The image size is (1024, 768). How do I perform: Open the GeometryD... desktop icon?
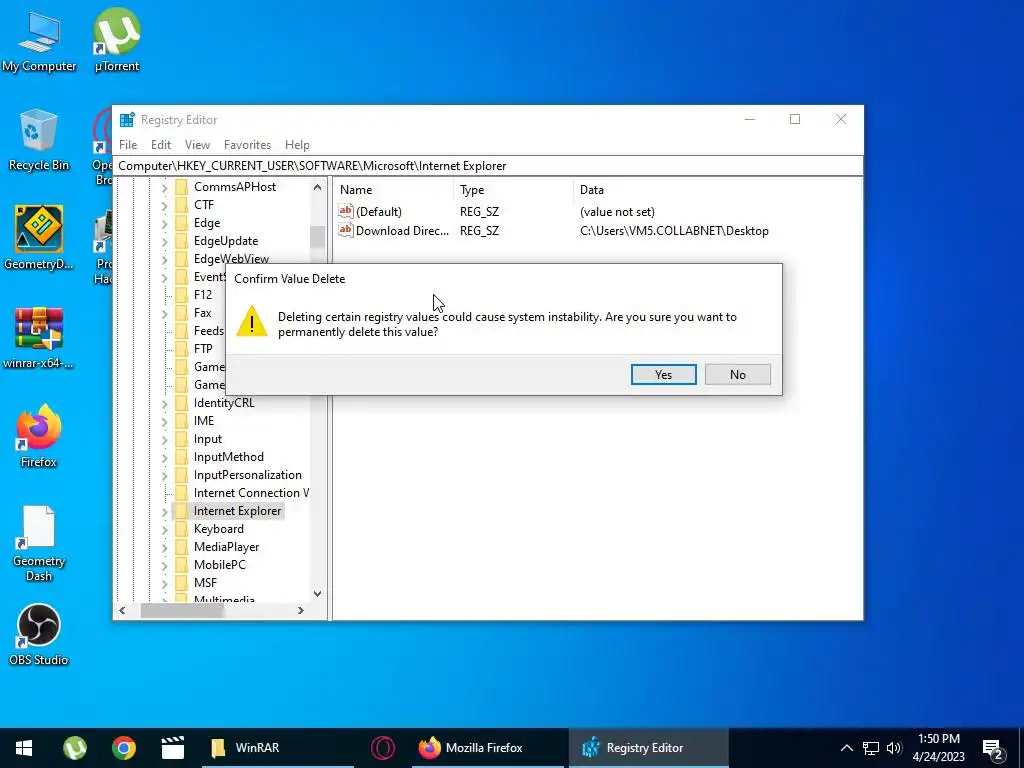pos(39,238)
